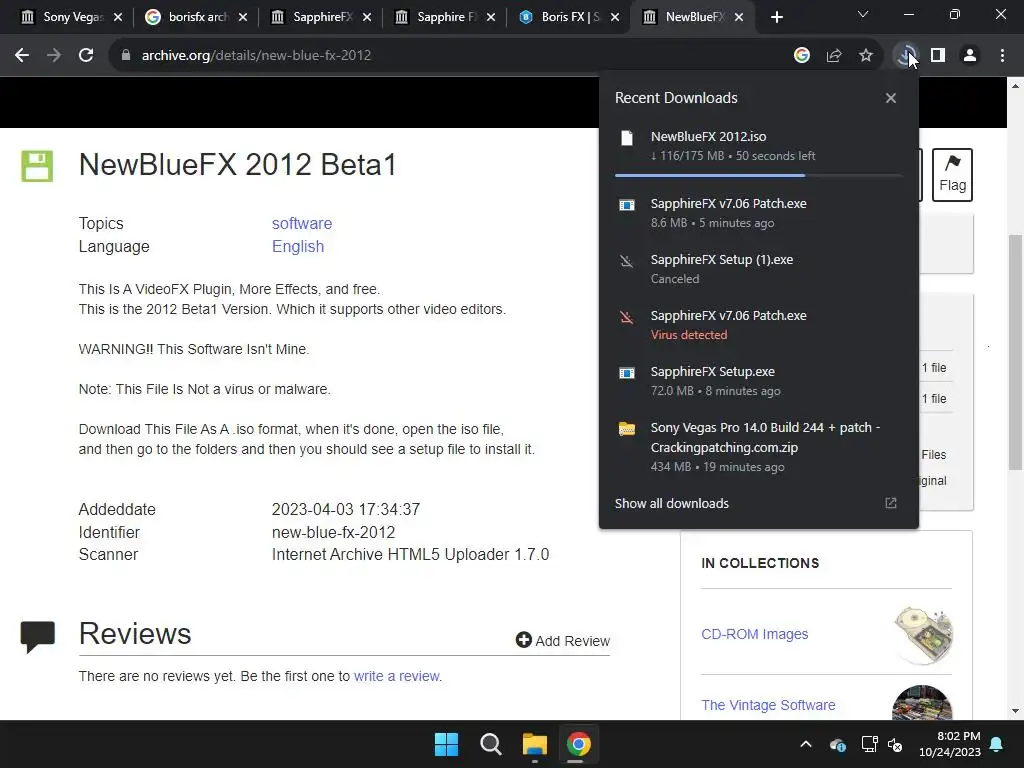Select the virus detected SapphireFX Patch entry
1024x768 pixels.
(x=759, y=325)
